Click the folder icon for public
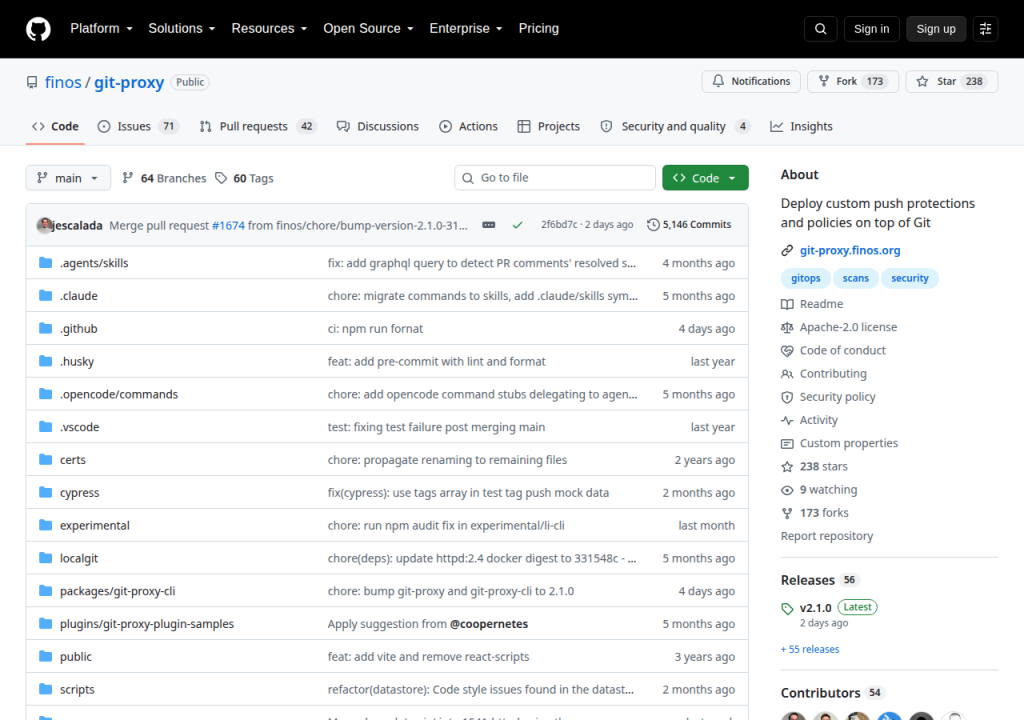This screenshot has width=1024, height=720. click(x=45, y=656)
